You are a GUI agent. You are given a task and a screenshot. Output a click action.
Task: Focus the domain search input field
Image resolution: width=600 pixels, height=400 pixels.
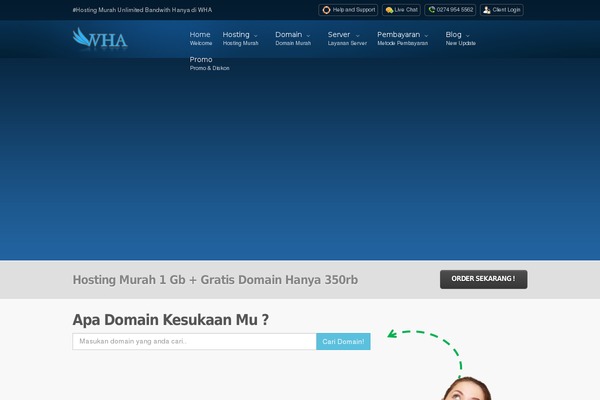(x=194, y=341)
